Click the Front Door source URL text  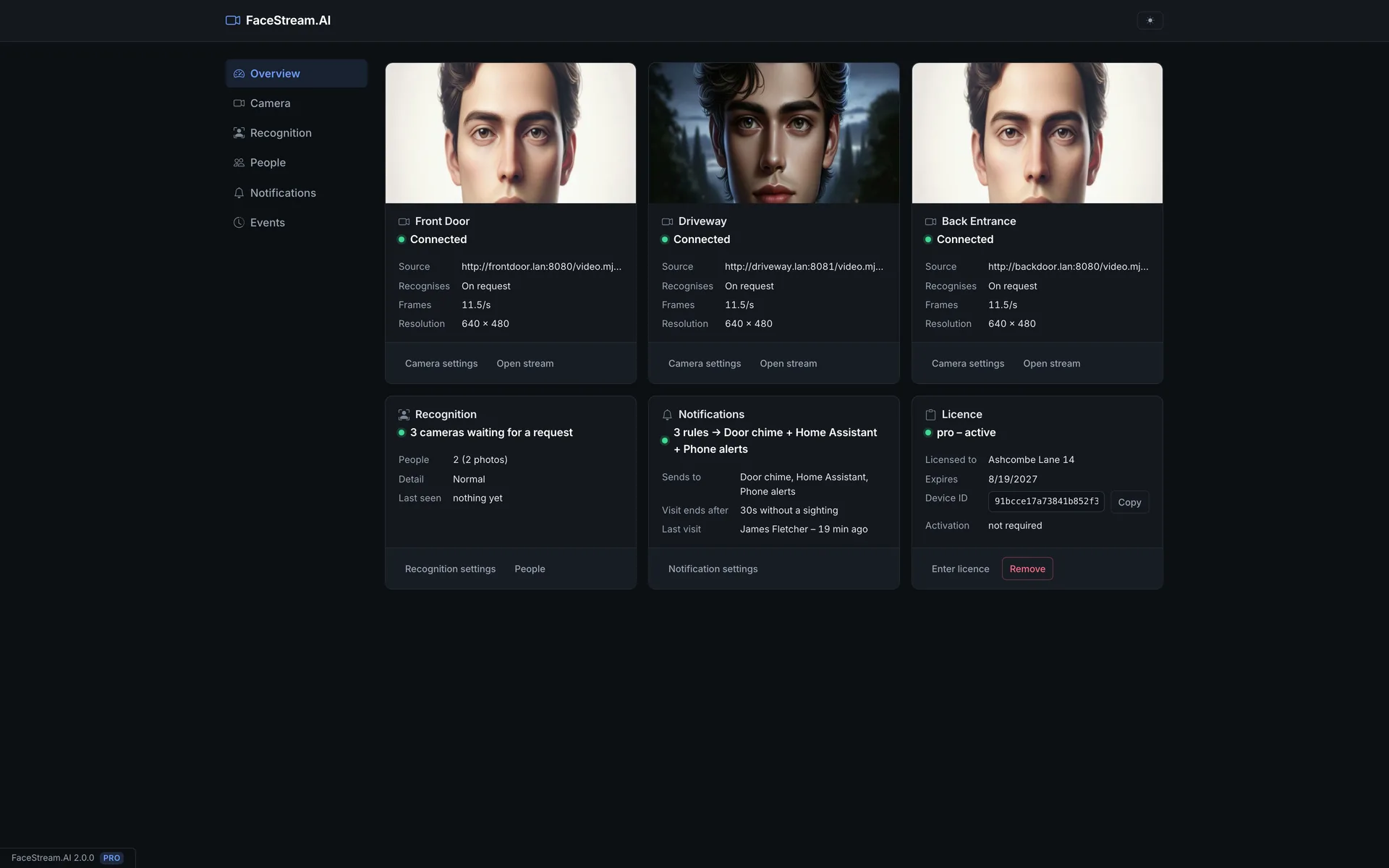(x=542, y=267)
